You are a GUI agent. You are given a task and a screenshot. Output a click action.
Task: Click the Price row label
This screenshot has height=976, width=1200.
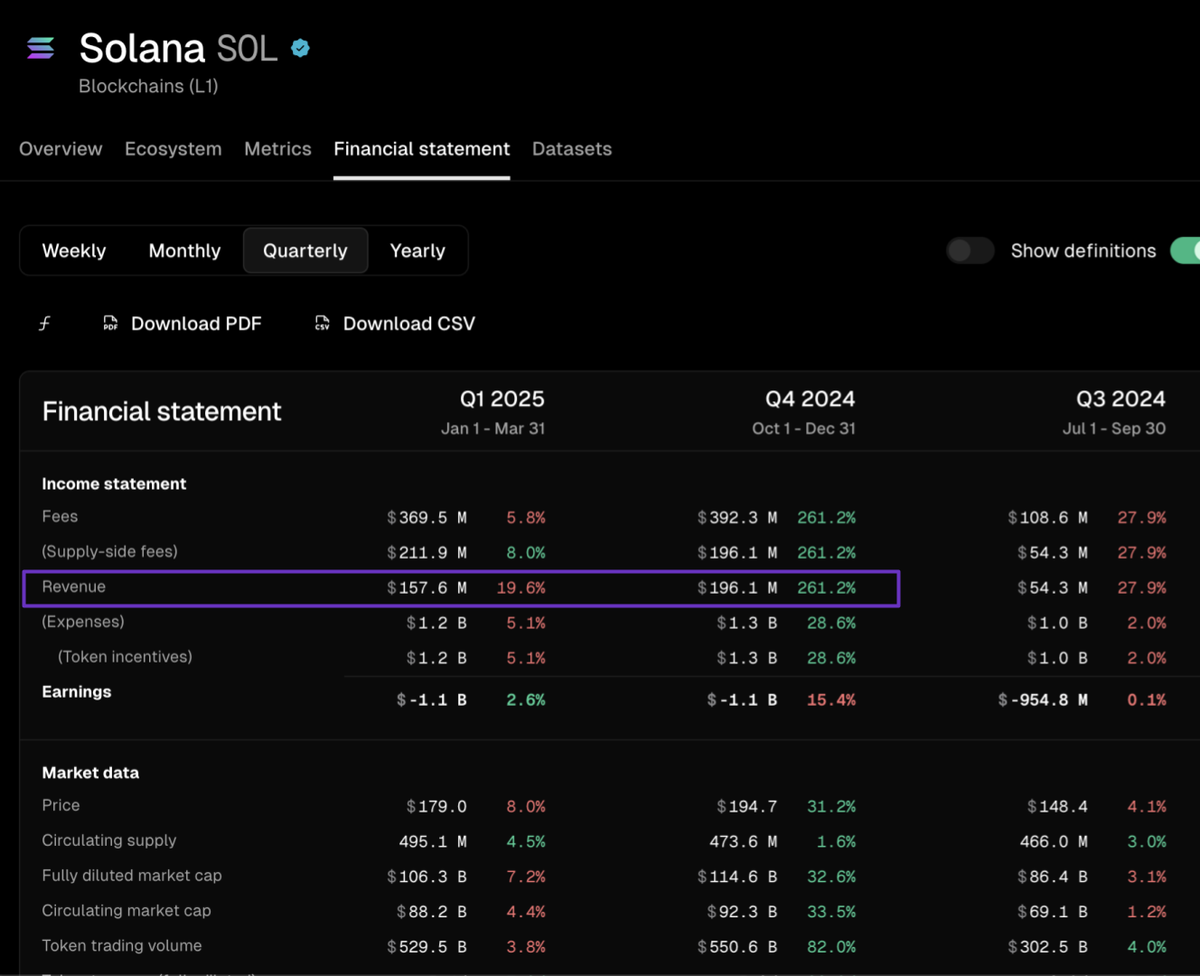(61, 806)
